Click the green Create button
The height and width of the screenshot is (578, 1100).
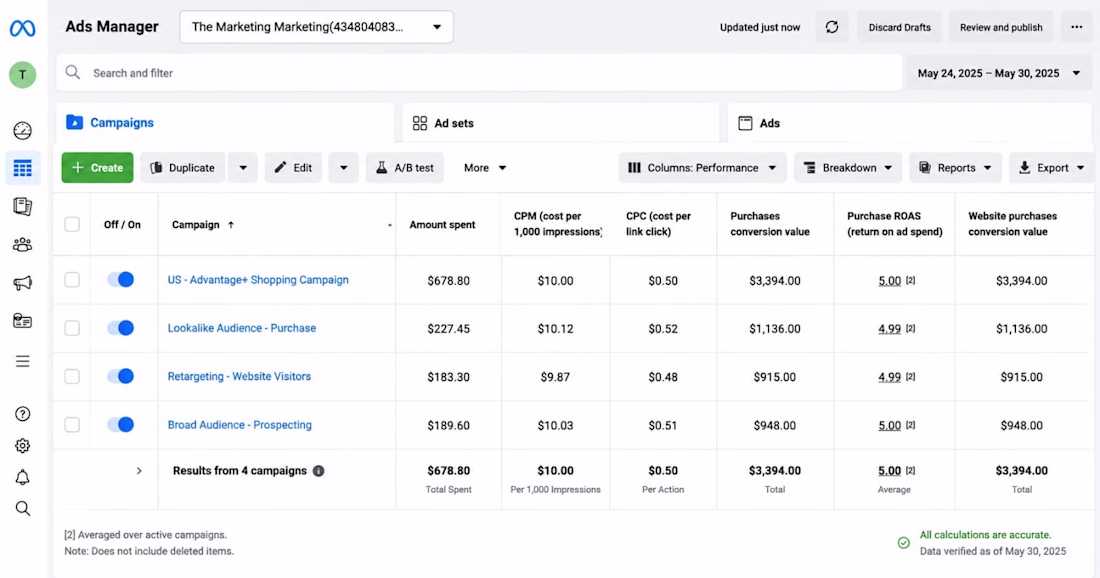coord(98,168)
